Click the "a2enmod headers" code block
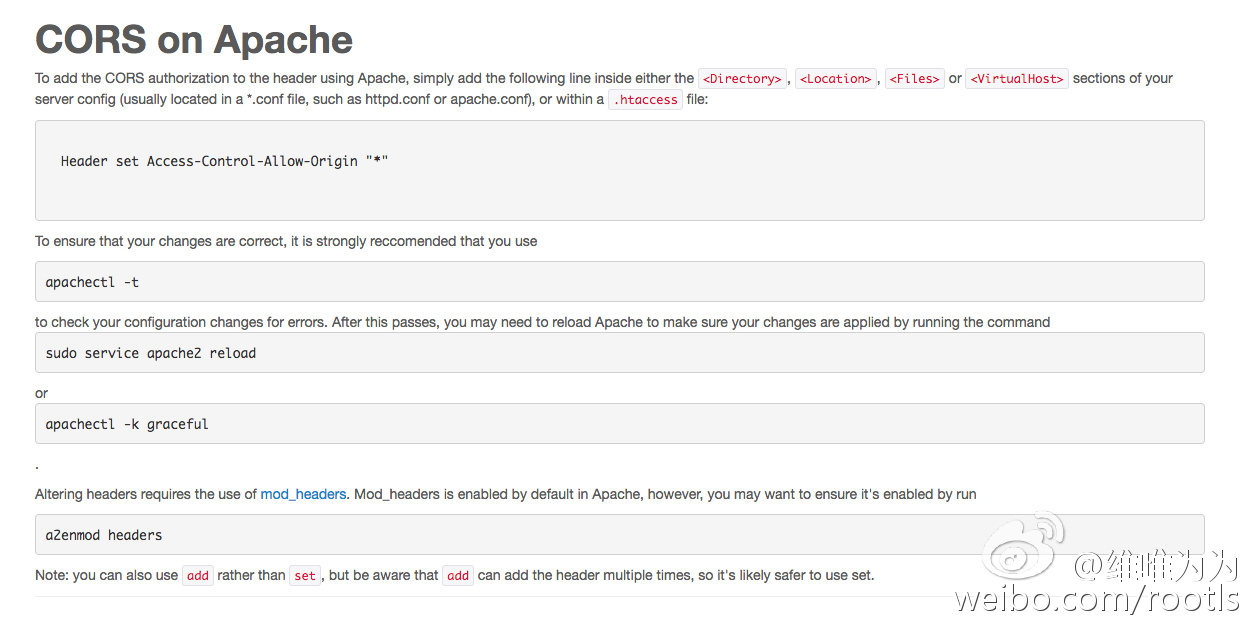The image size is (1247, 622). 104,535
